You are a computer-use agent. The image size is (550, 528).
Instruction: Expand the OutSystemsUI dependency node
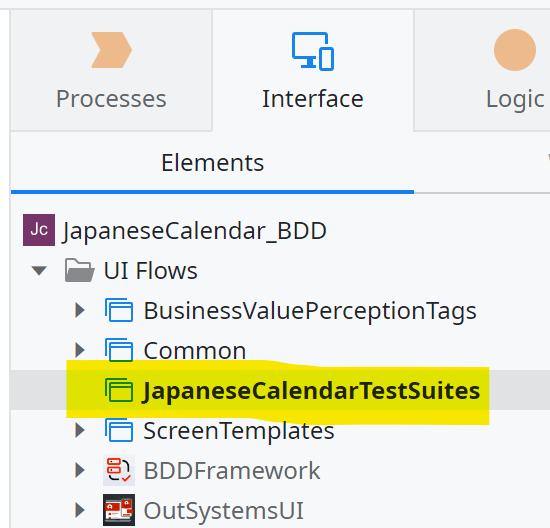click(x=80, y=510)
